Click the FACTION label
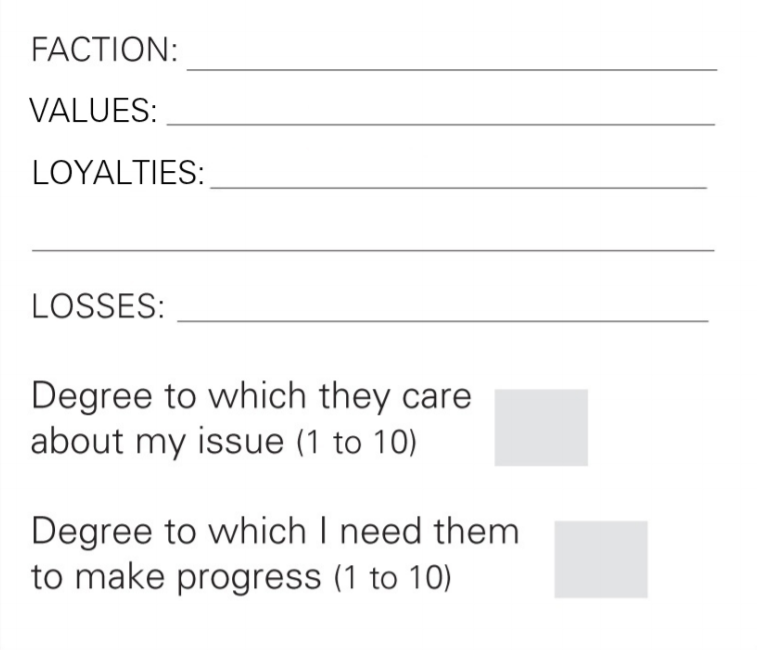 click(105, 50)
